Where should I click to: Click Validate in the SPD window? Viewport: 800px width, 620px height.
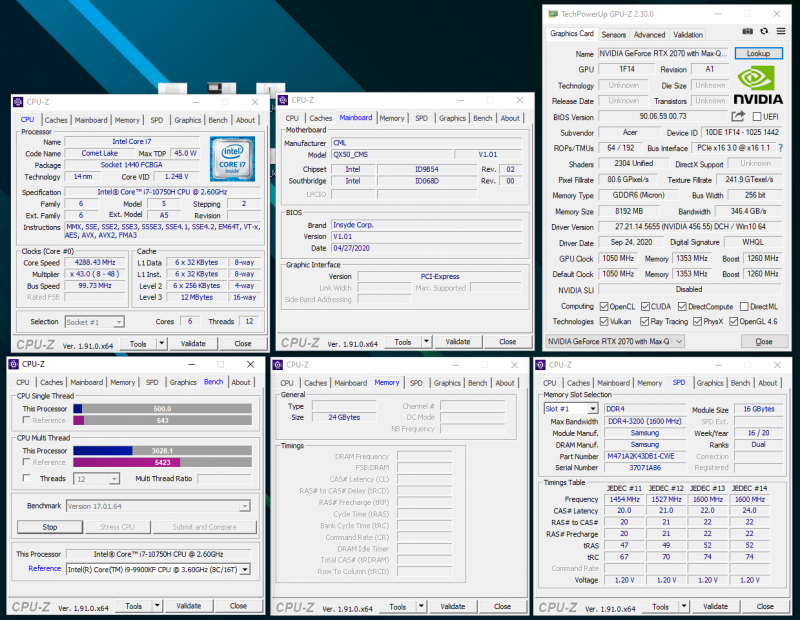tap(715, 606)
